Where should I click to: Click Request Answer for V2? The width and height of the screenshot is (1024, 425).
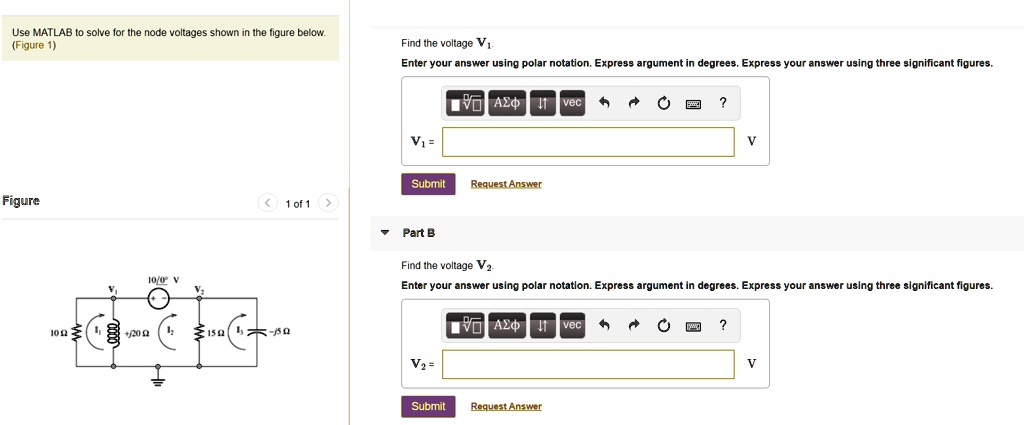(x=506, y=406)
